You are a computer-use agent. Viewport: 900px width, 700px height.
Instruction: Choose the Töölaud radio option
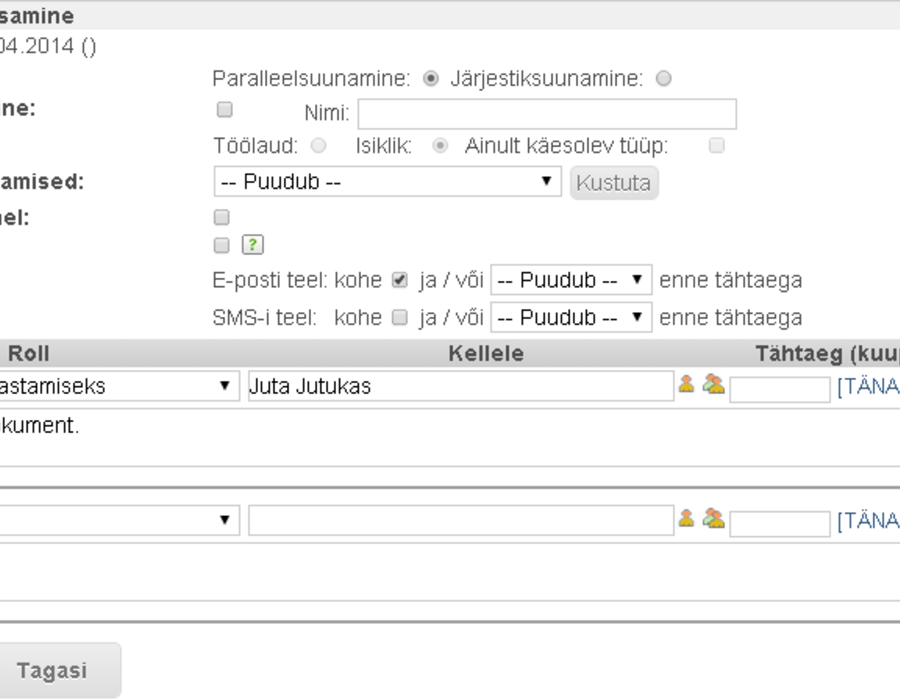pyautogui.click(x=318, y=146)
